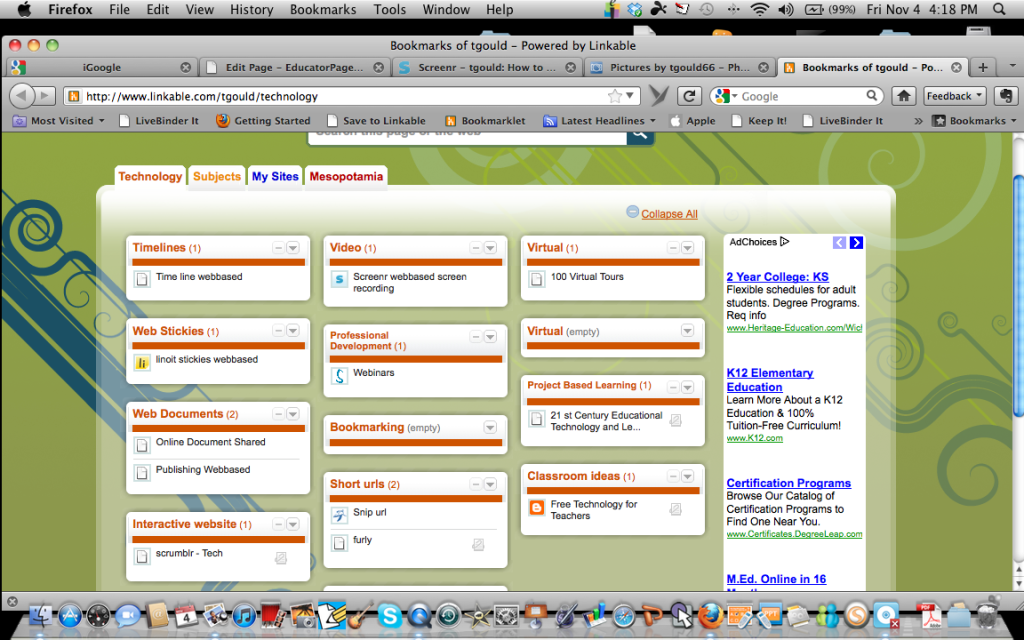Image resolution: width=1024 pixels, height=640 pixels.
Task: Open the note icon beside scrumblr - Tech
Action: [x=281, y=558]
